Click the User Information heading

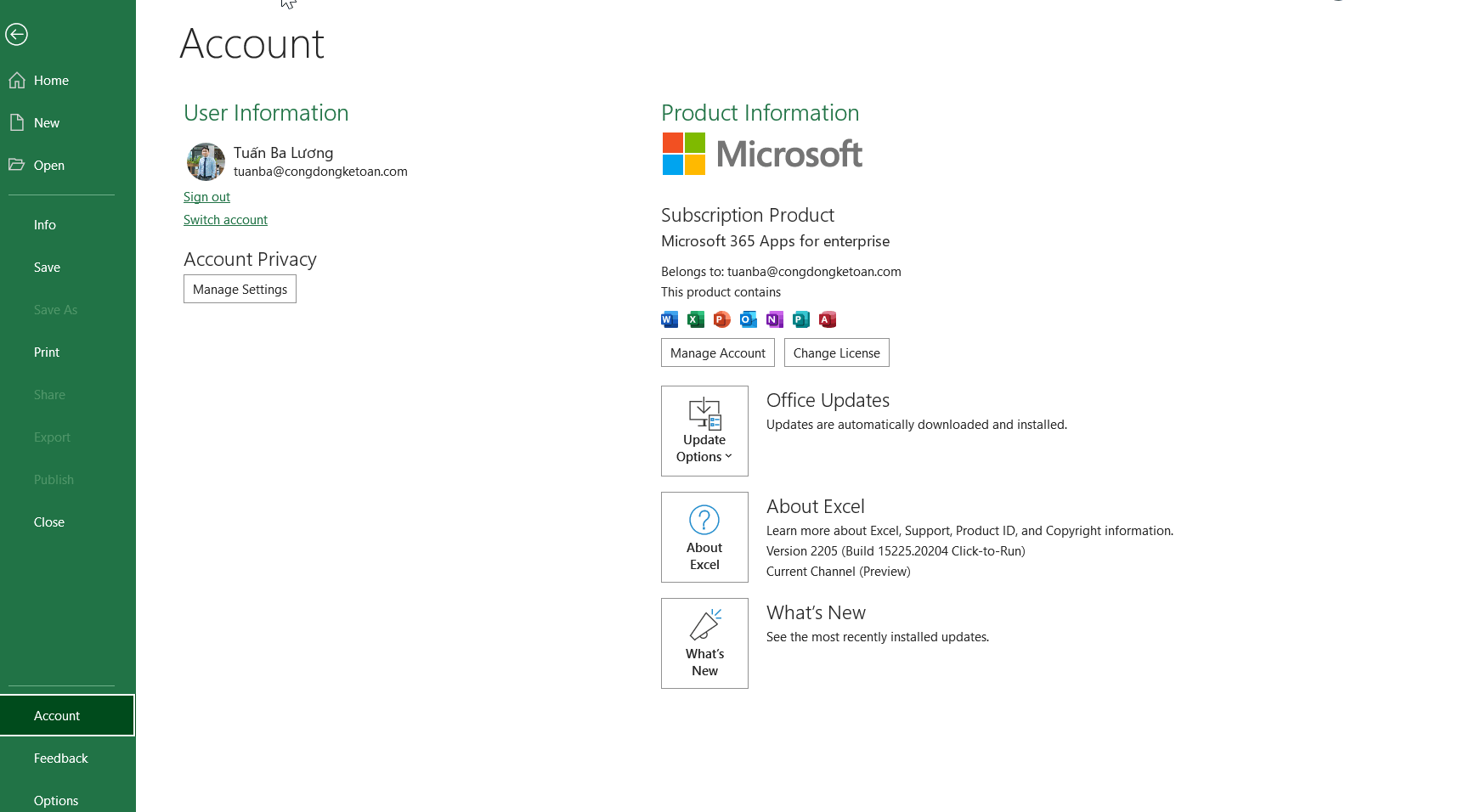tap(266, 113)
